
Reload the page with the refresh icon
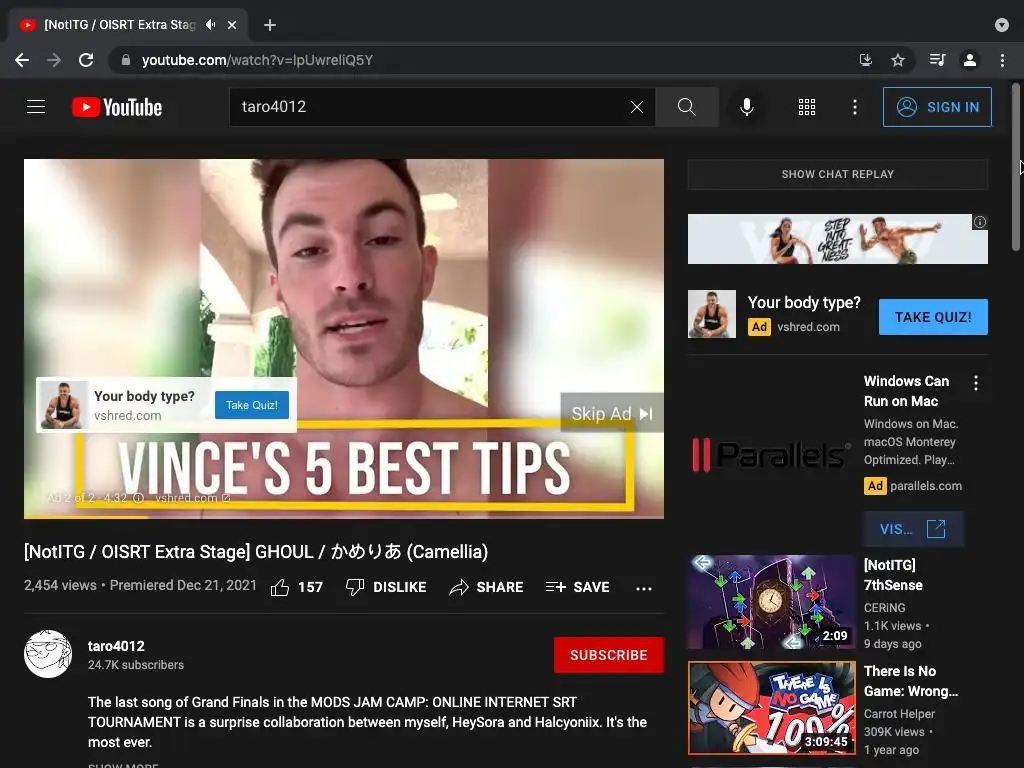(x=86, y=60)
